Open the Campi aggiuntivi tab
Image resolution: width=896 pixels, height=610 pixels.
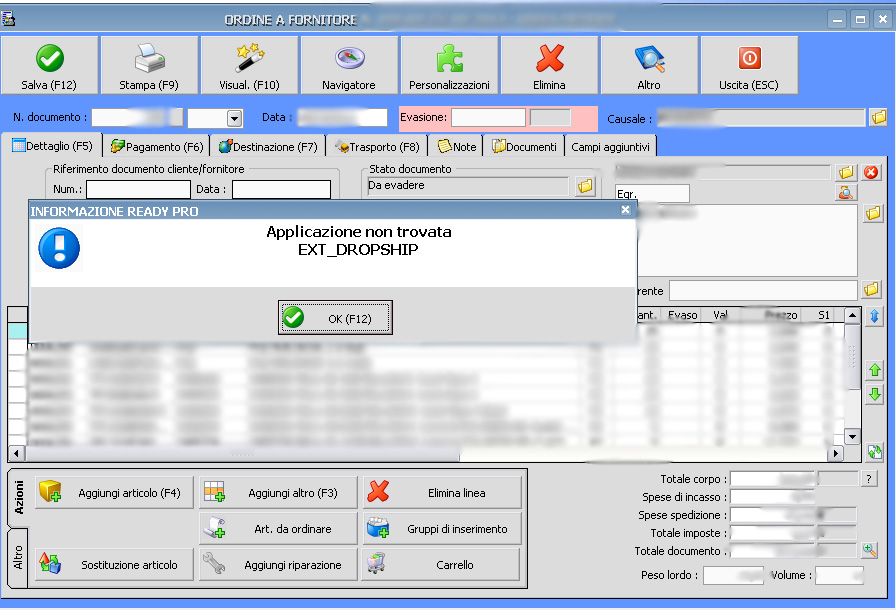point(610,147)
